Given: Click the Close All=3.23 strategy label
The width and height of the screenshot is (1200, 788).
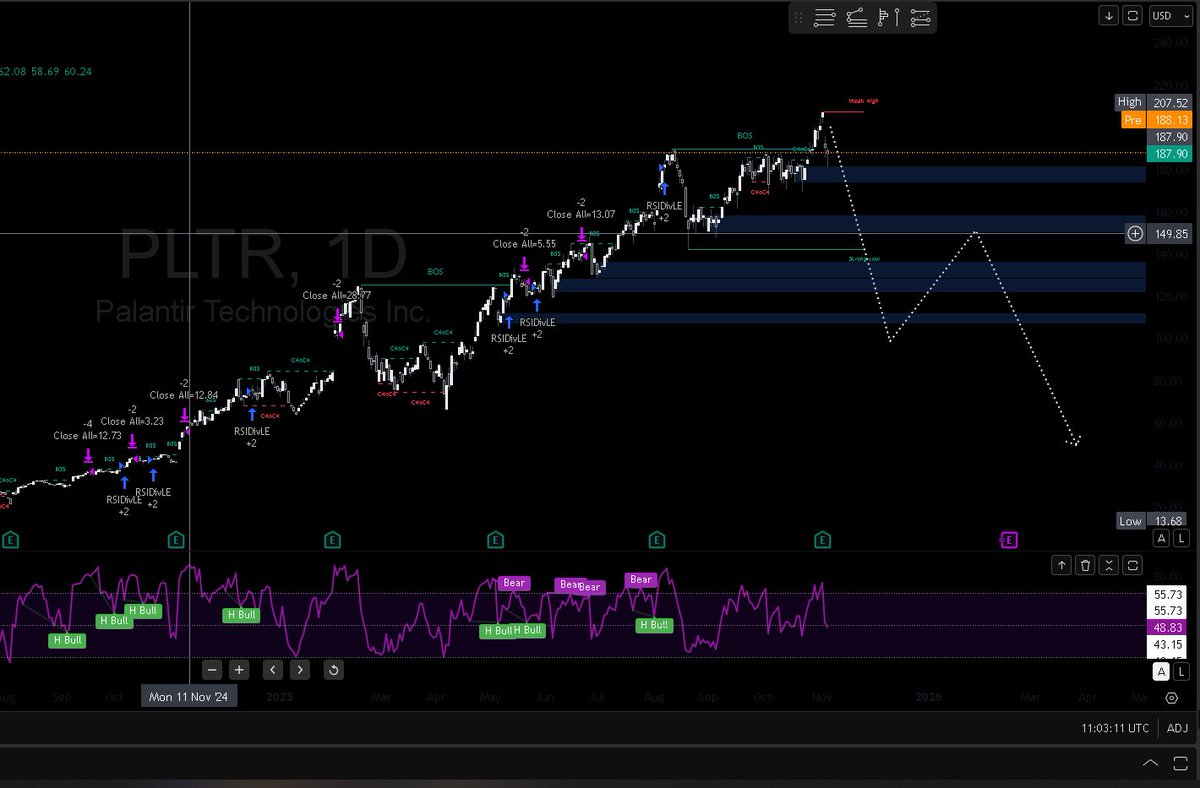Looking at the screenshot, I should 132,422.
